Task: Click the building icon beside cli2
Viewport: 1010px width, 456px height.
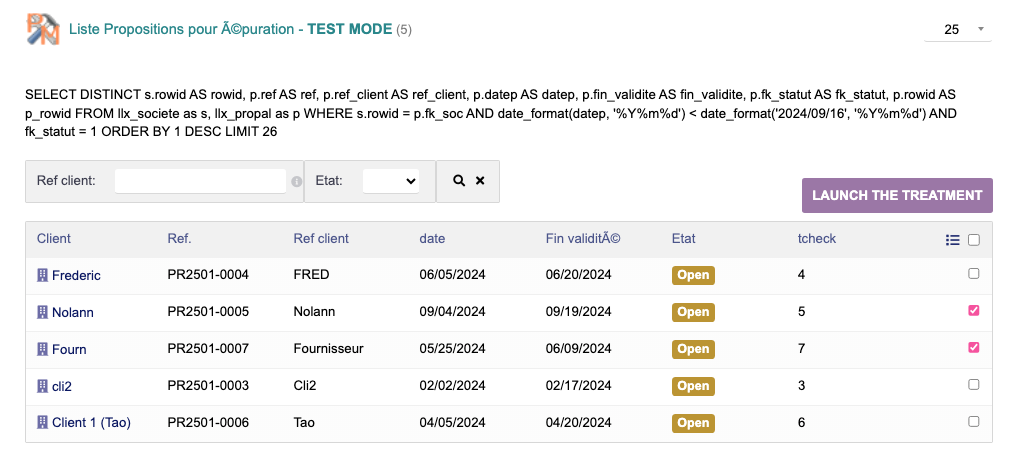Action: click(x=42, y=386)
